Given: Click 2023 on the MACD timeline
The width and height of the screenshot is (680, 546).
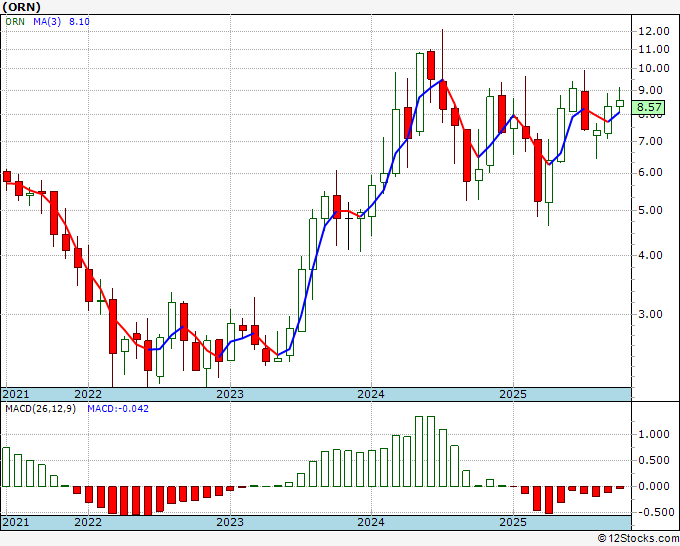Looking at the screenshot, I should [230, 522].
